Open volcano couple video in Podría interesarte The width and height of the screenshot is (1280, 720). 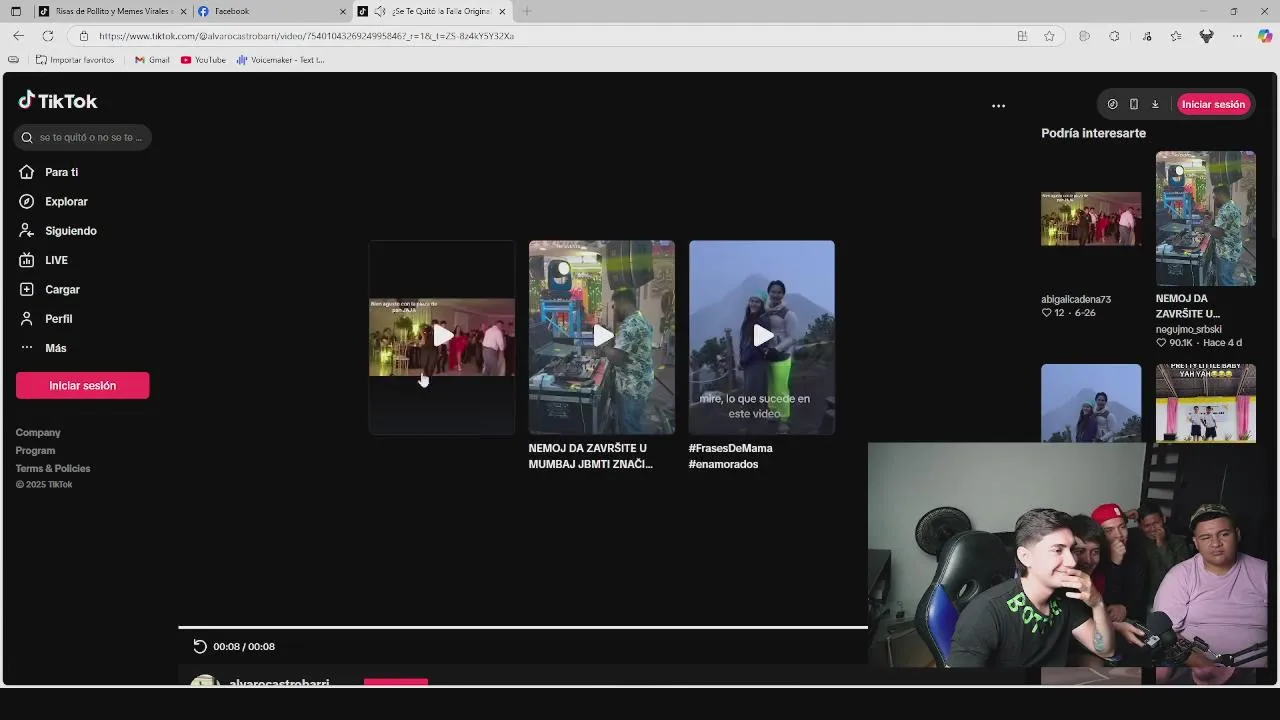coord(1091,403)
